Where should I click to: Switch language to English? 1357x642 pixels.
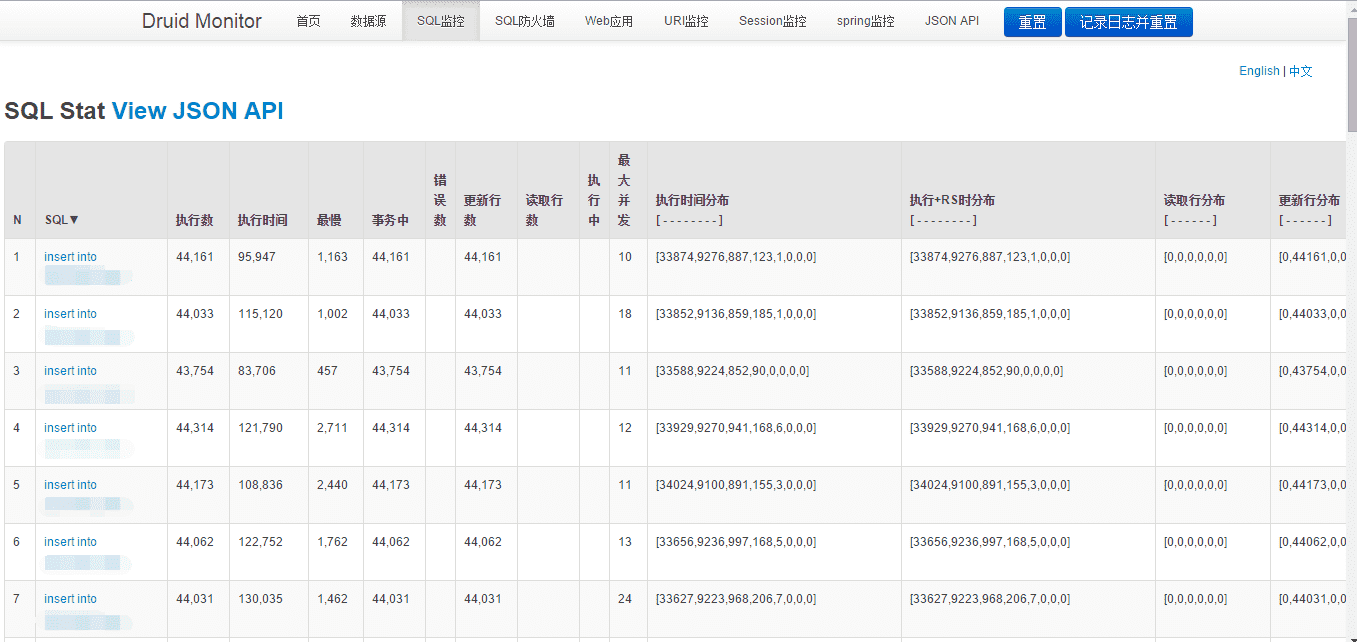point(1258,70)
